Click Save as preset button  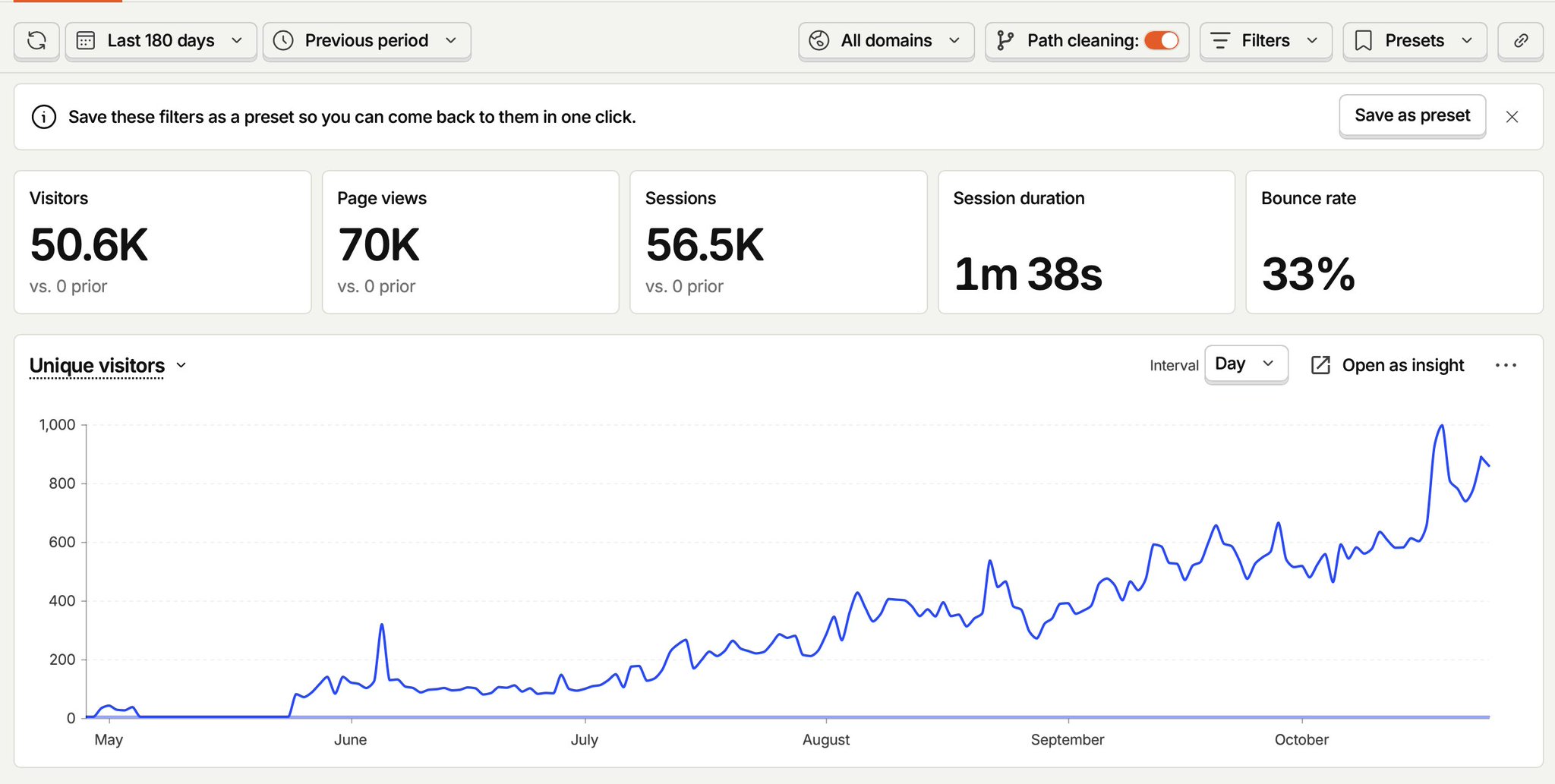coord(1412,115)
